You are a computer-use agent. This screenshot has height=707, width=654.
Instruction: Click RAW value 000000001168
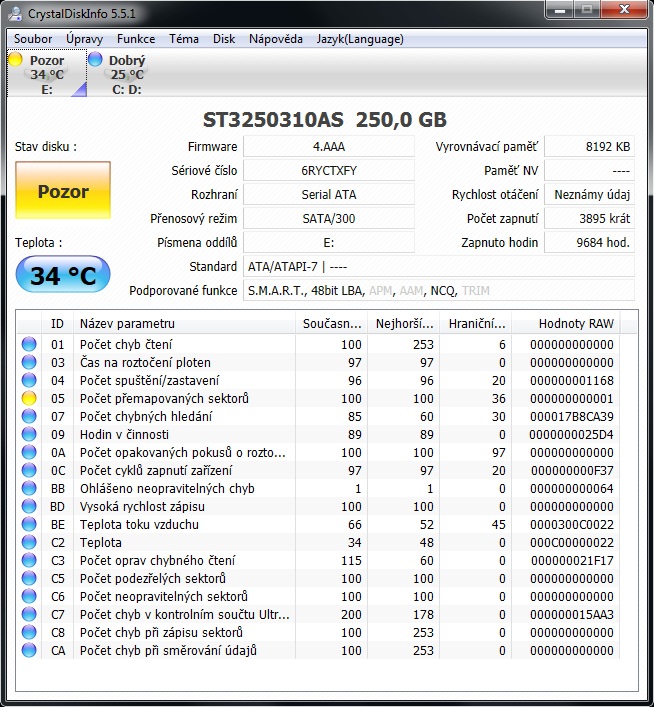coord(571,381)
